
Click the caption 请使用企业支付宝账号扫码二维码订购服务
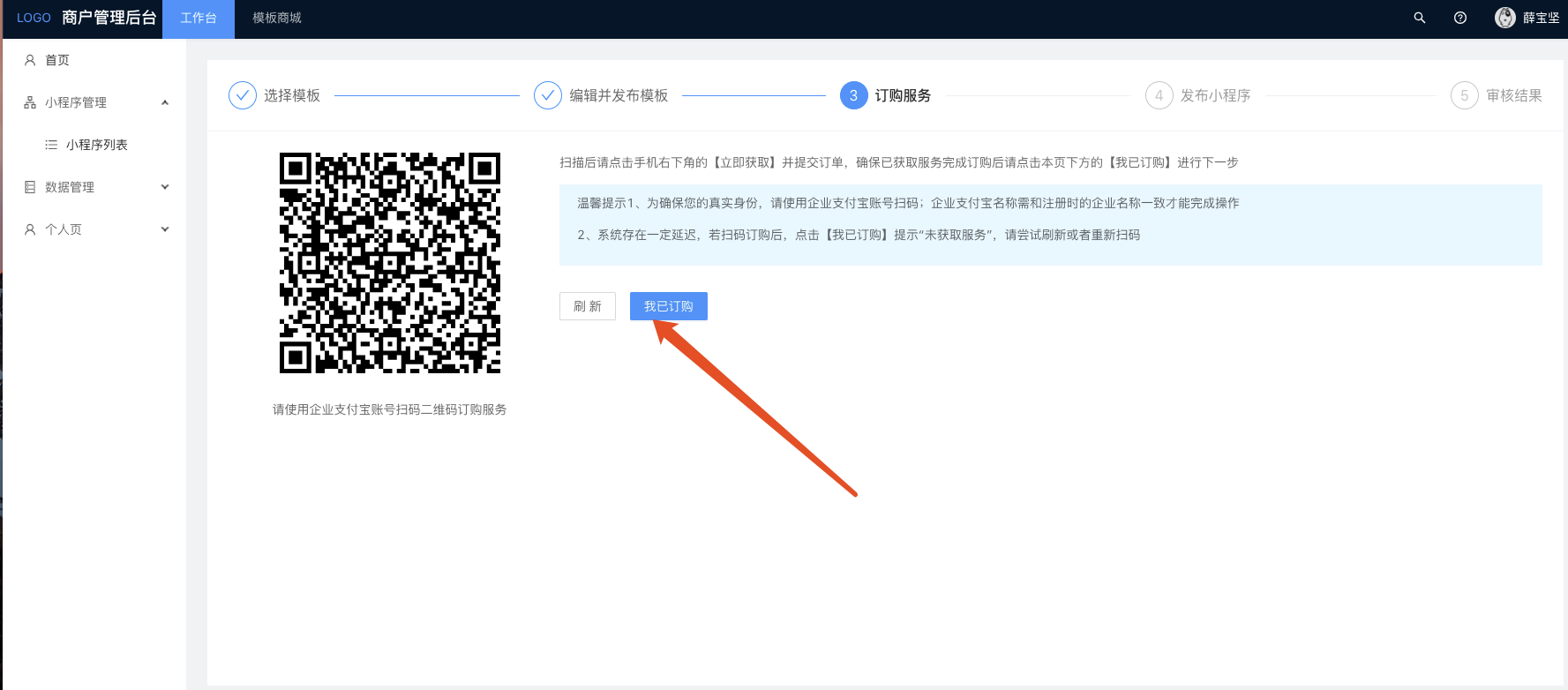(x=390, y=409)
